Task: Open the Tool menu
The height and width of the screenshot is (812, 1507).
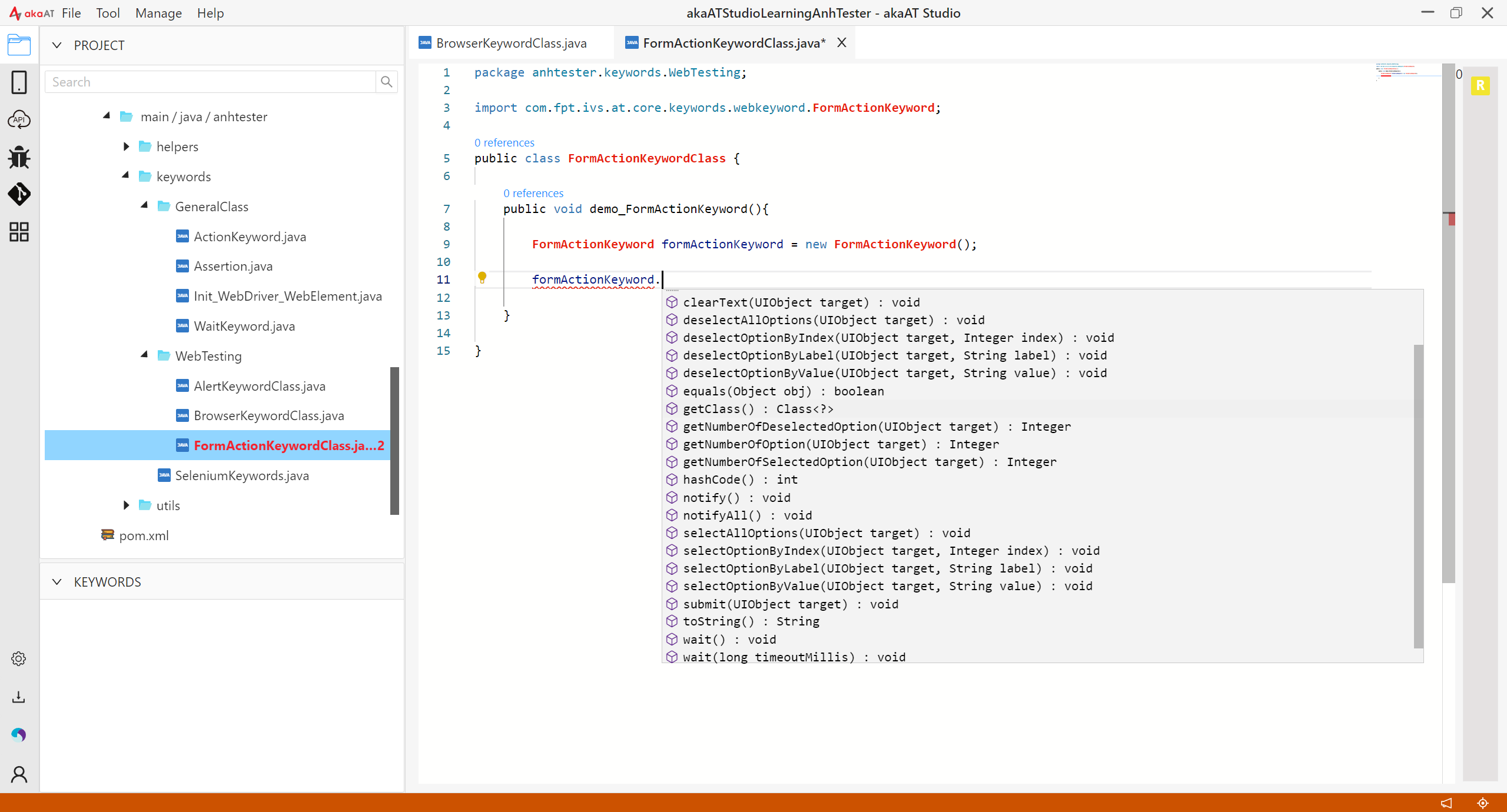Action: click(108, 13)
